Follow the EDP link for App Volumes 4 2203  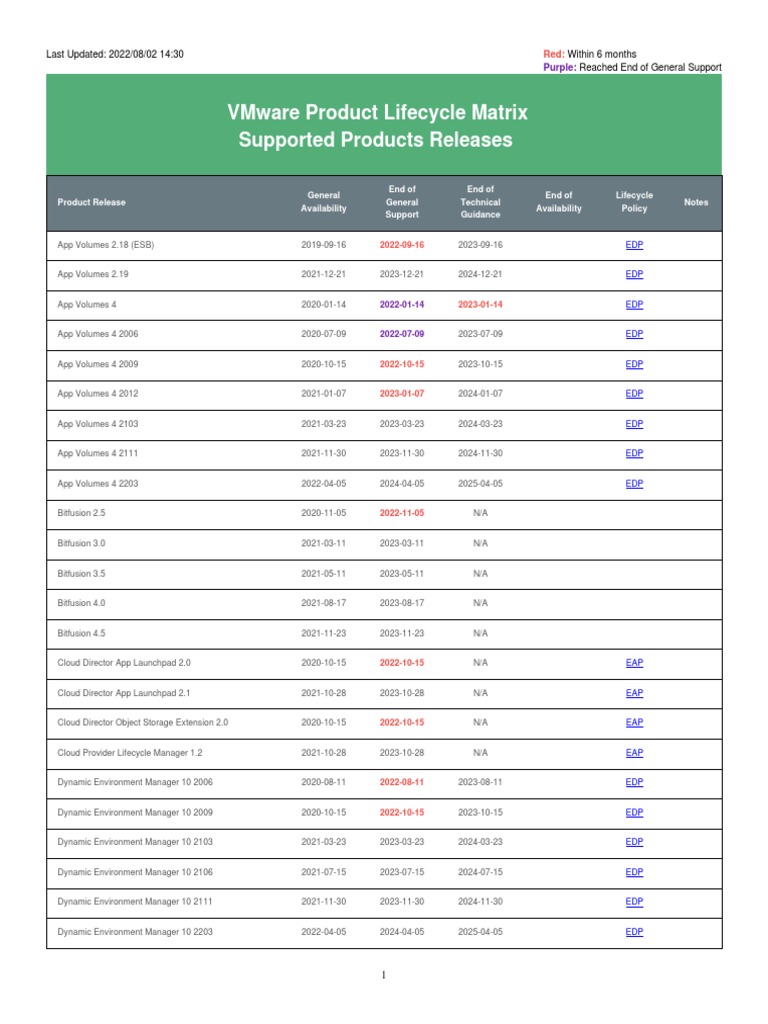coord(634,484)
